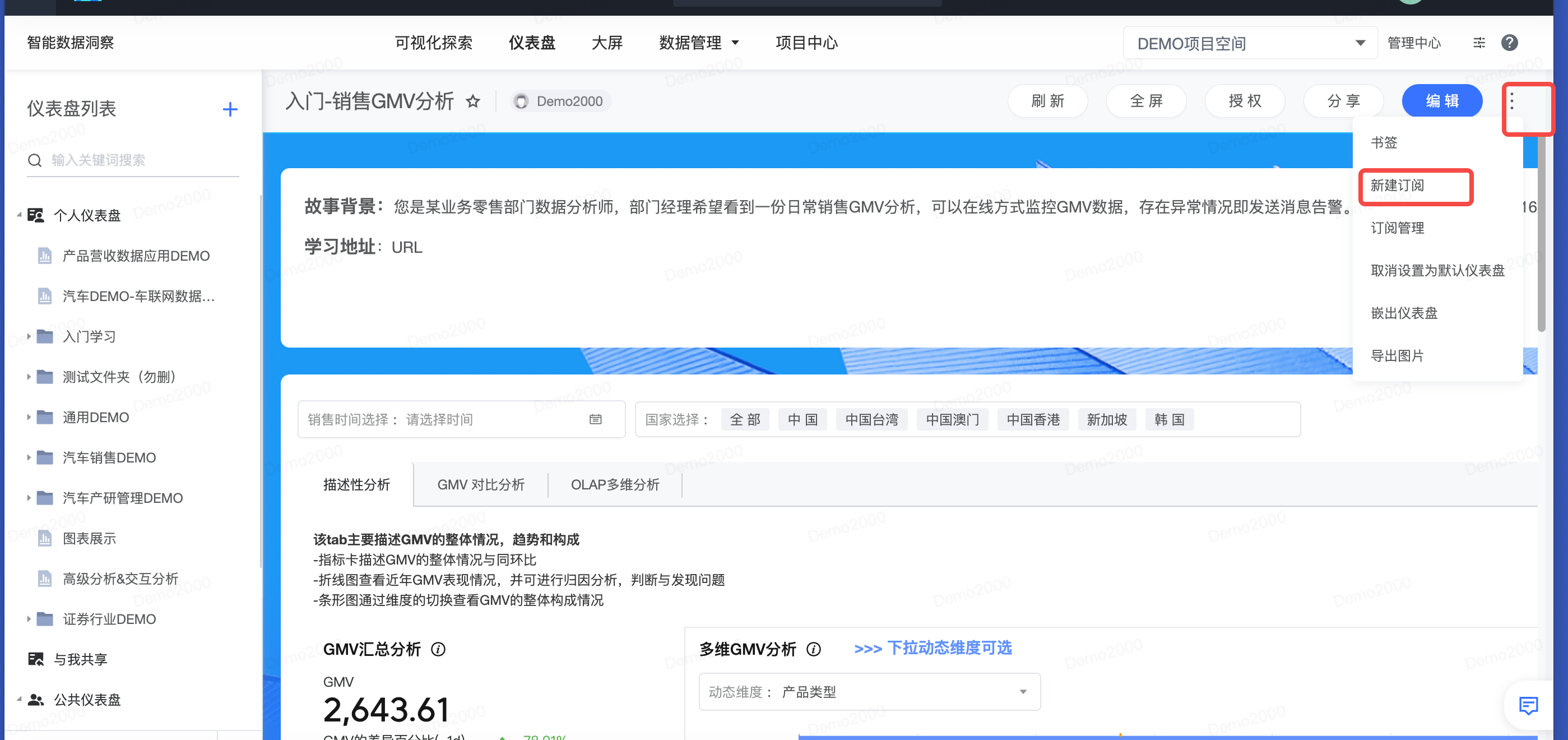
Task: Select country filter 中国
Action: [x=802, y=419]
